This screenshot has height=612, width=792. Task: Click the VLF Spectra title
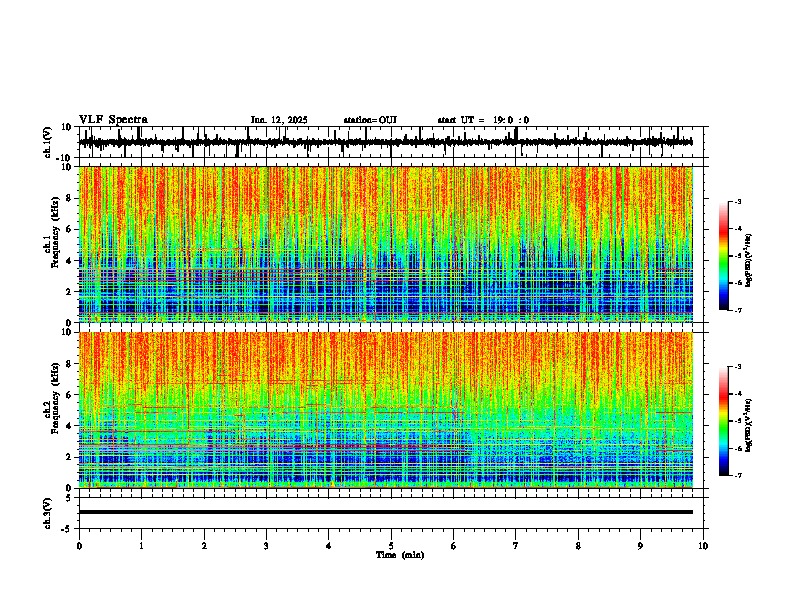point(113,120)
